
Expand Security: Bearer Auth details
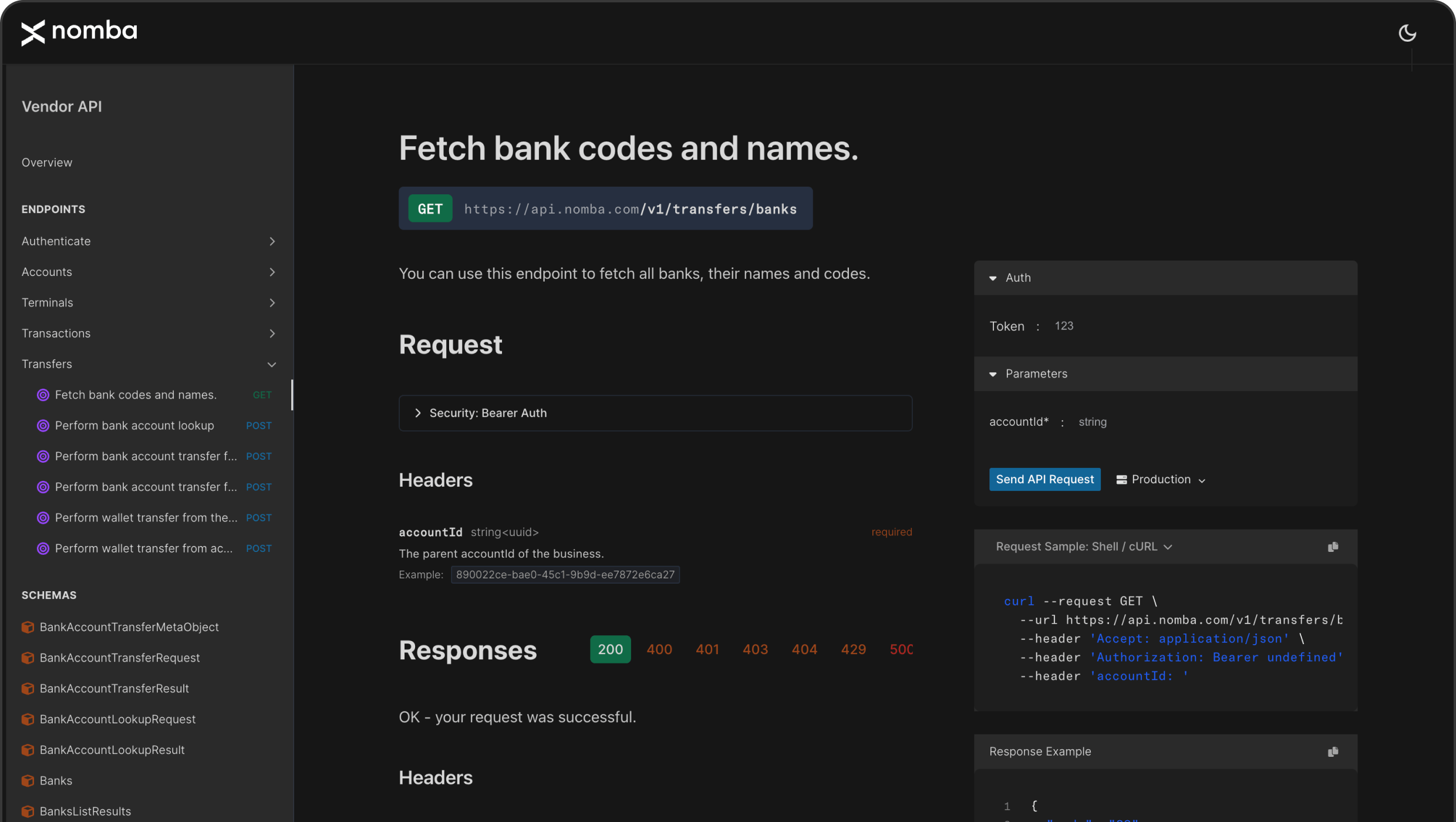point(655,413)
